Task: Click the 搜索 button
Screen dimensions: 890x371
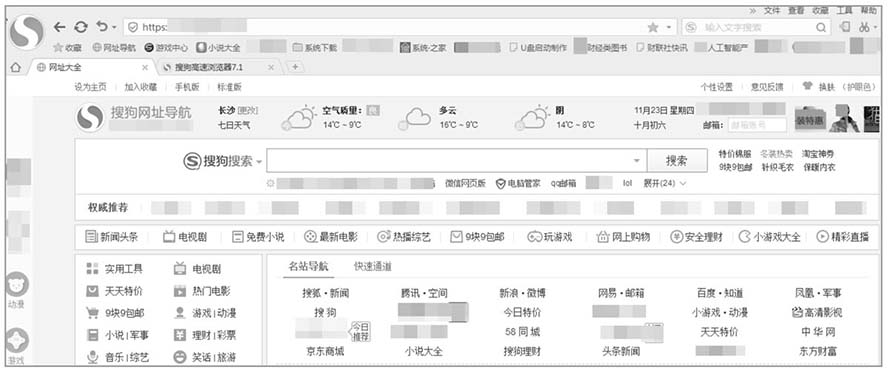Action: coord(677,161)
